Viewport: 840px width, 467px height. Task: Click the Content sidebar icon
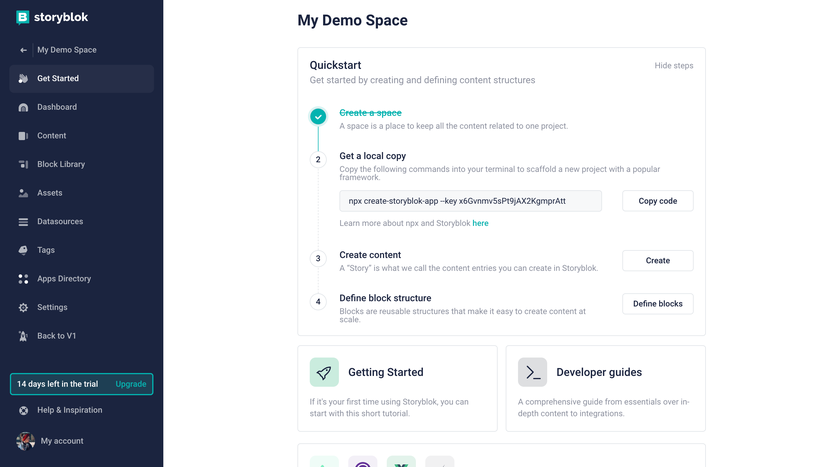(23, 136)
